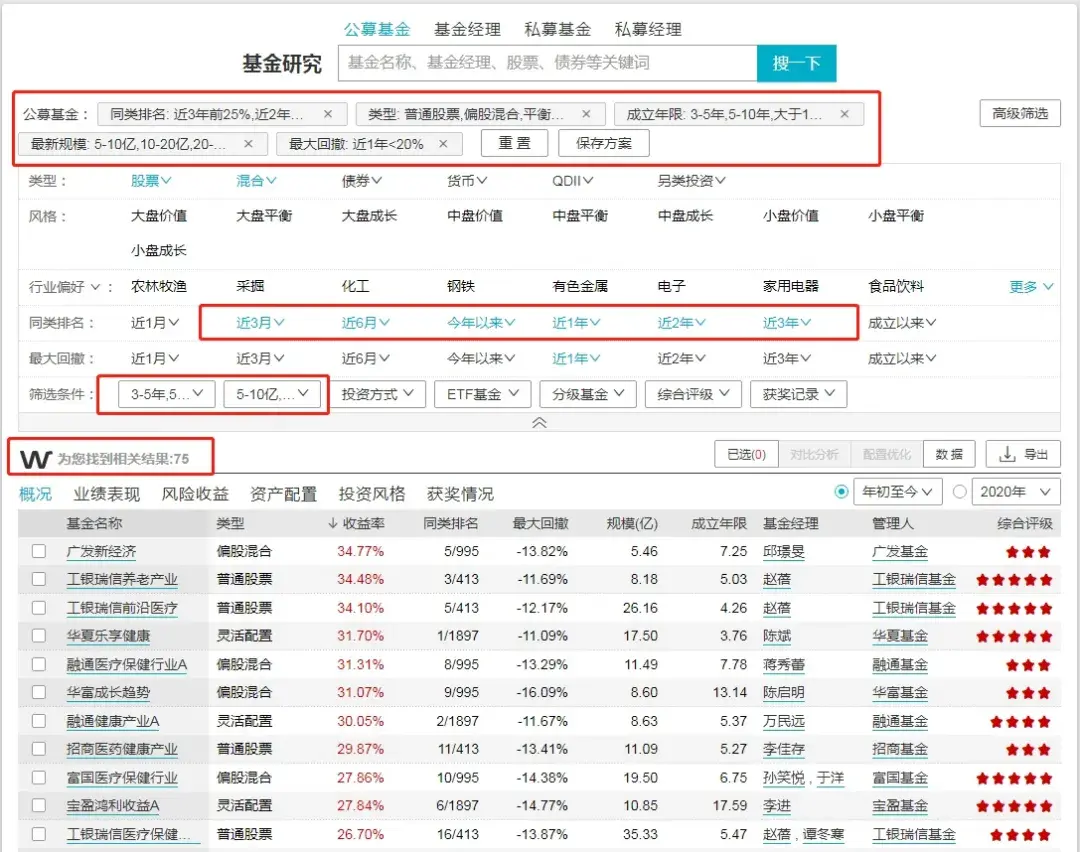1080x852 pixels.
Task: Open the 债券 type dropdown
Action: [x=362, y=180]
